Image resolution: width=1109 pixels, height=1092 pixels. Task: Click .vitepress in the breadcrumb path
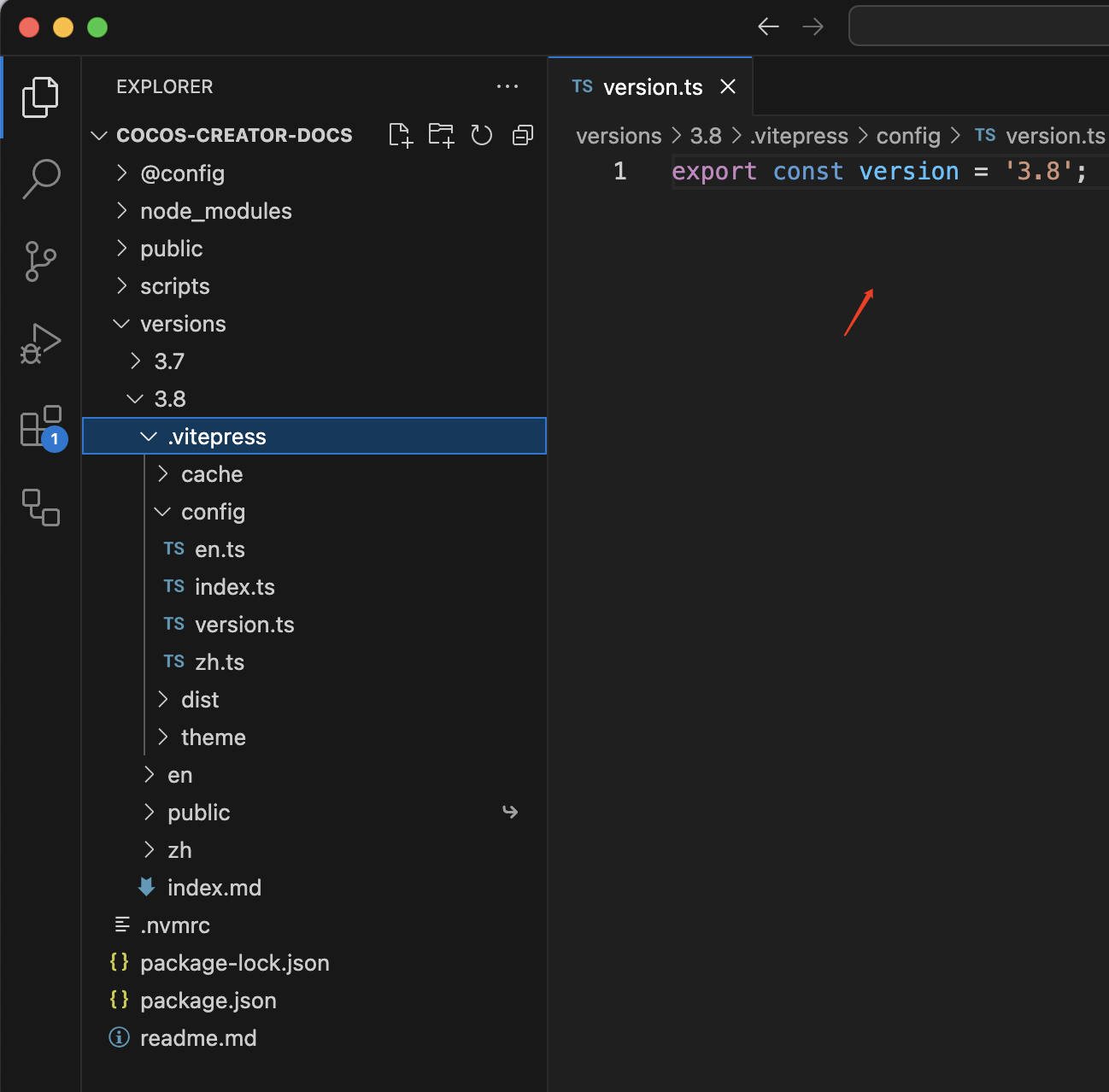(x=799, y=136)
